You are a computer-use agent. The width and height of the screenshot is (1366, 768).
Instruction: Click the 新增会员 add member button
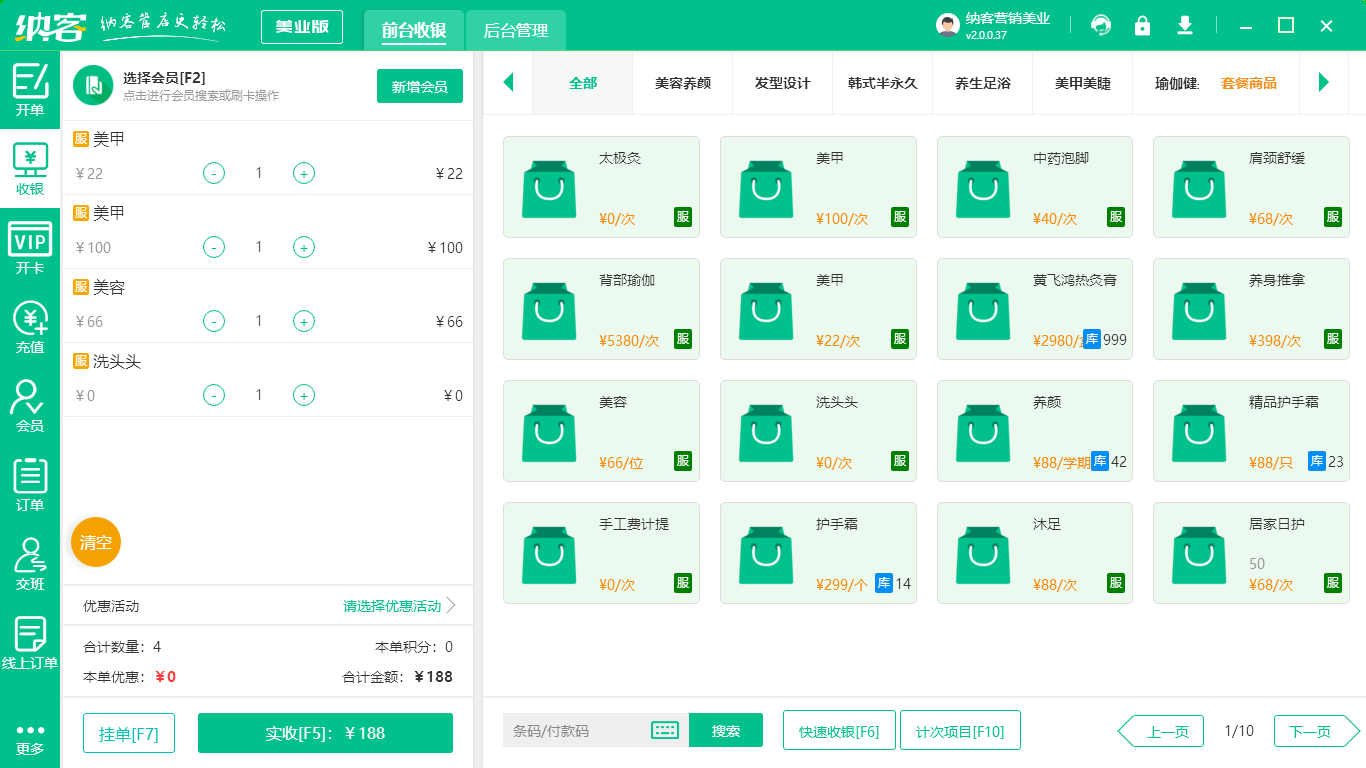pyautogui.click(x=419, y=87)
